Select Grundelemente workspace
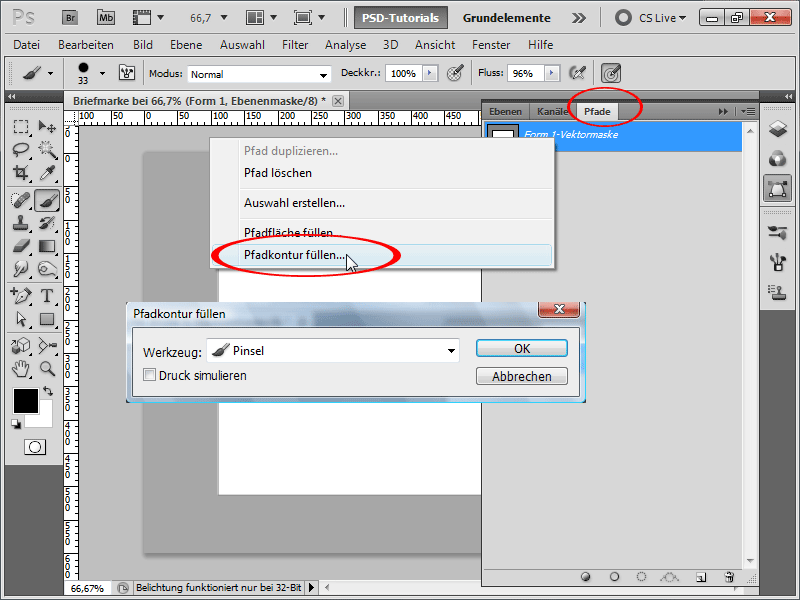800x600 pixels. point(506,18)
